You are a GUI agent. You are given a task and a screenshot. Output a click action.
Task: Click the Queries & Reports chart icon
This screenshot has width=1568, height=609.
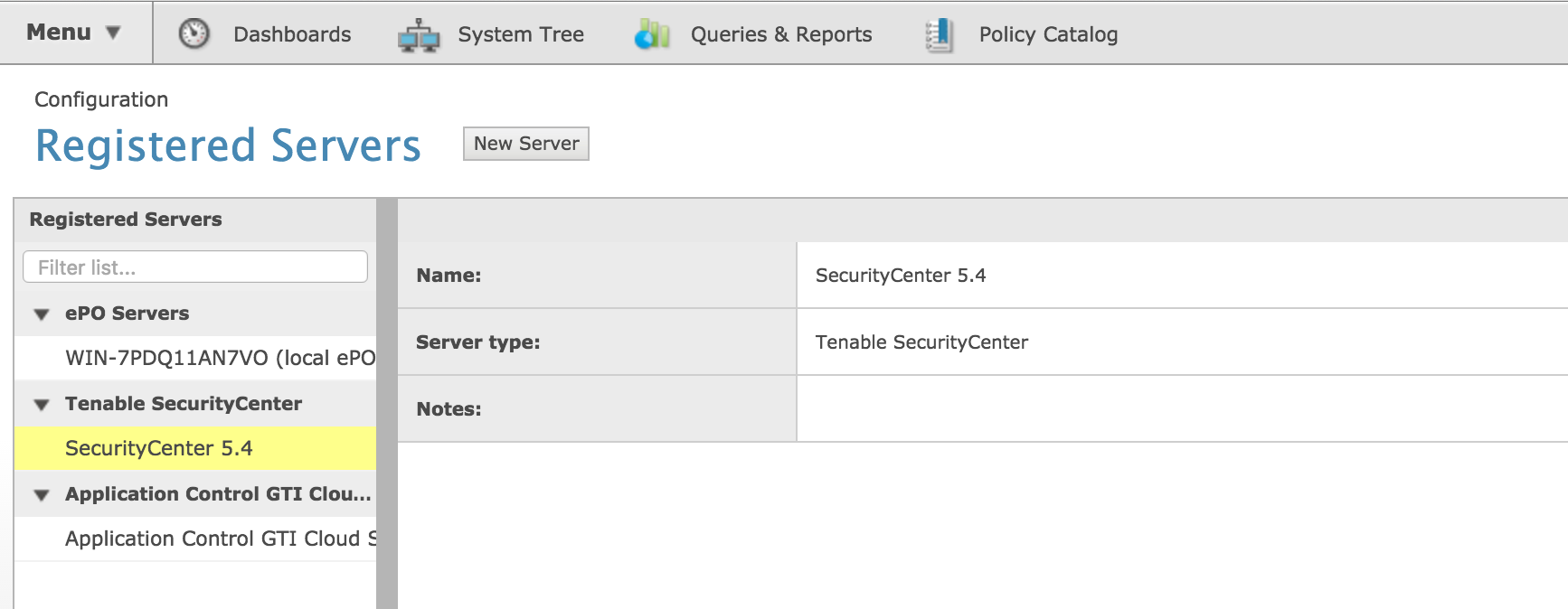651,34
